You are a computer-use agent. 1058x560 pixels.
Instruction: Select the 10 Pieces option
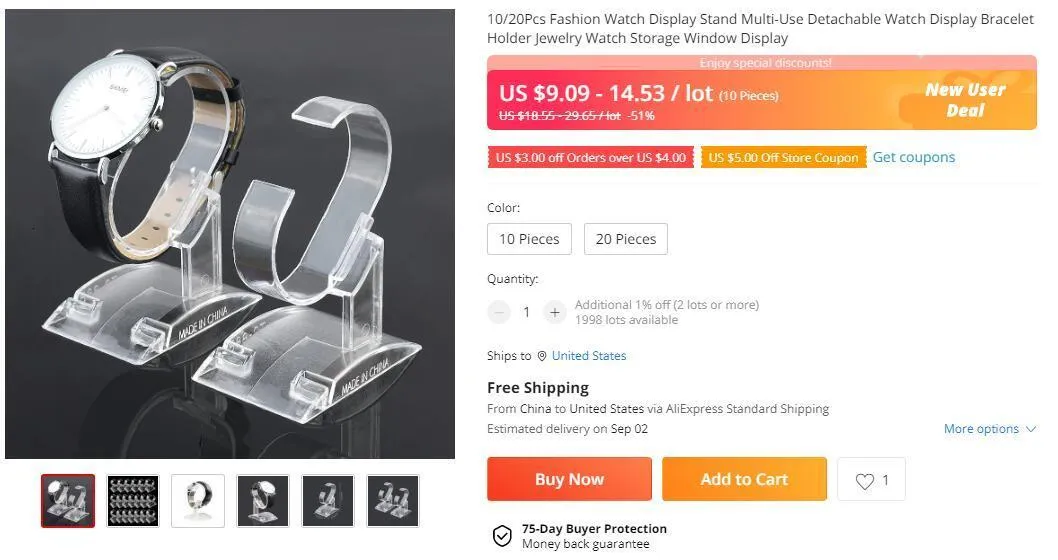[530, 239]
